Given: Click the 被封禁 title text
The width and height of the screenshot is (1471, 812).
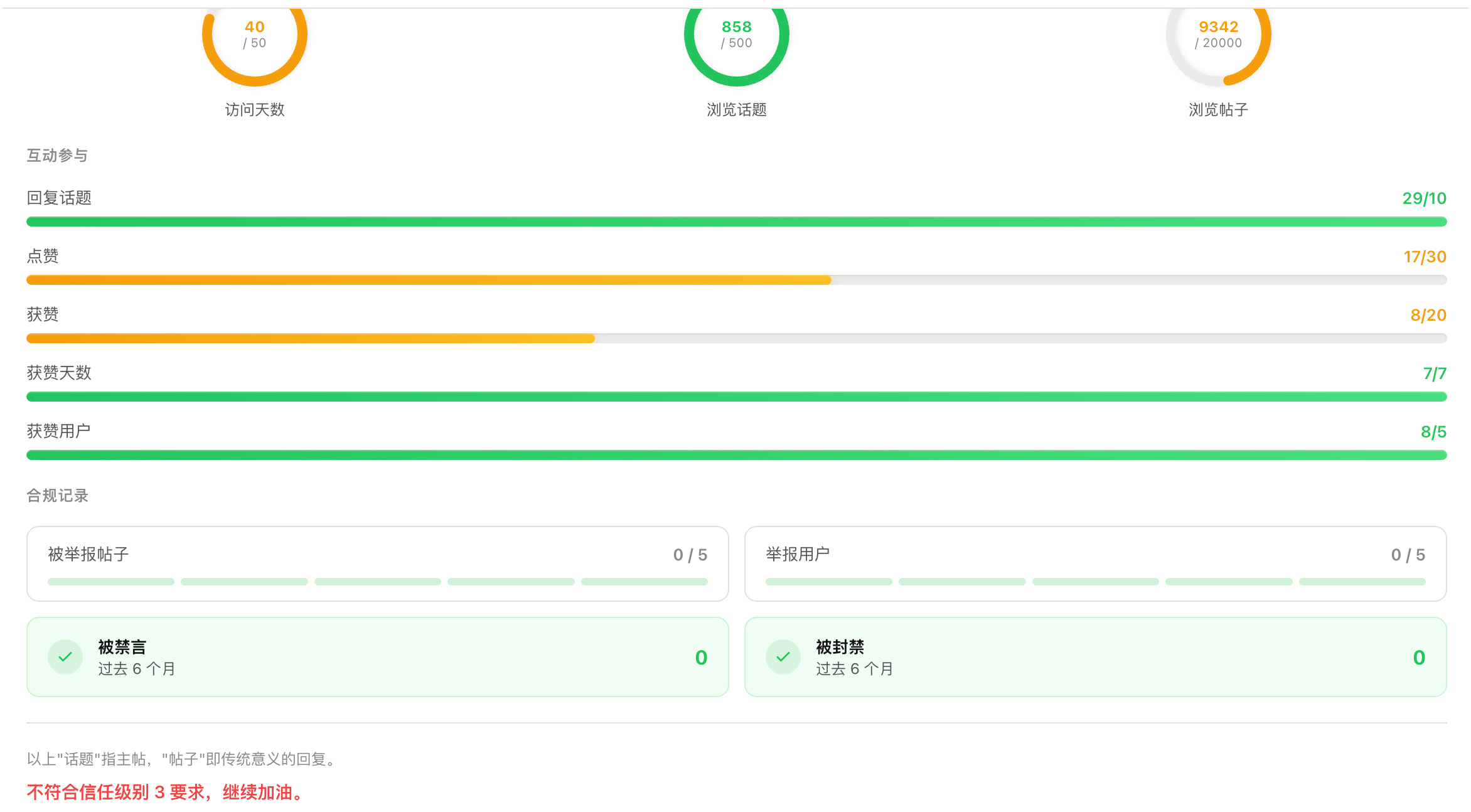Looking at the screenshot, I should (840, 647).
